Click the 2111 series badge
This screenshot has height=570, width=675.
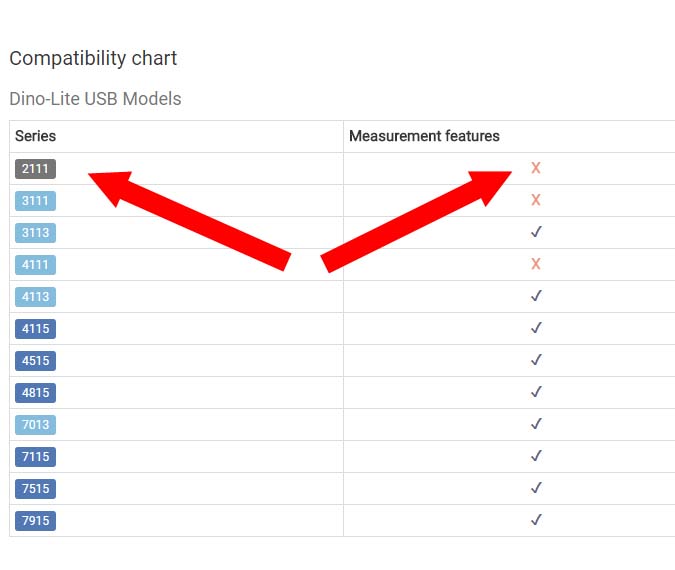pyautogui.click(x=35, y=169)
